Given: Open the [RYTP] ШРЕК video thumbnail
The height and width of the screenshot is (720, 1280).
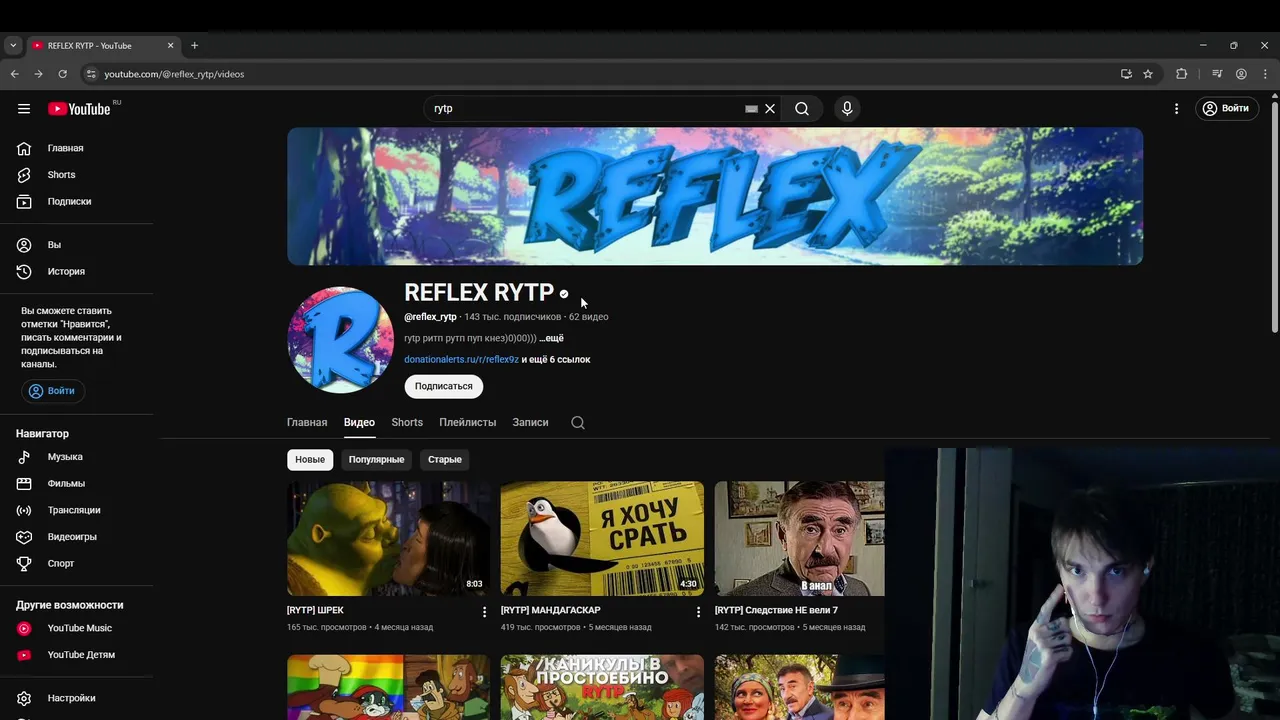Looking at the screenshot, I should point(389,539).
